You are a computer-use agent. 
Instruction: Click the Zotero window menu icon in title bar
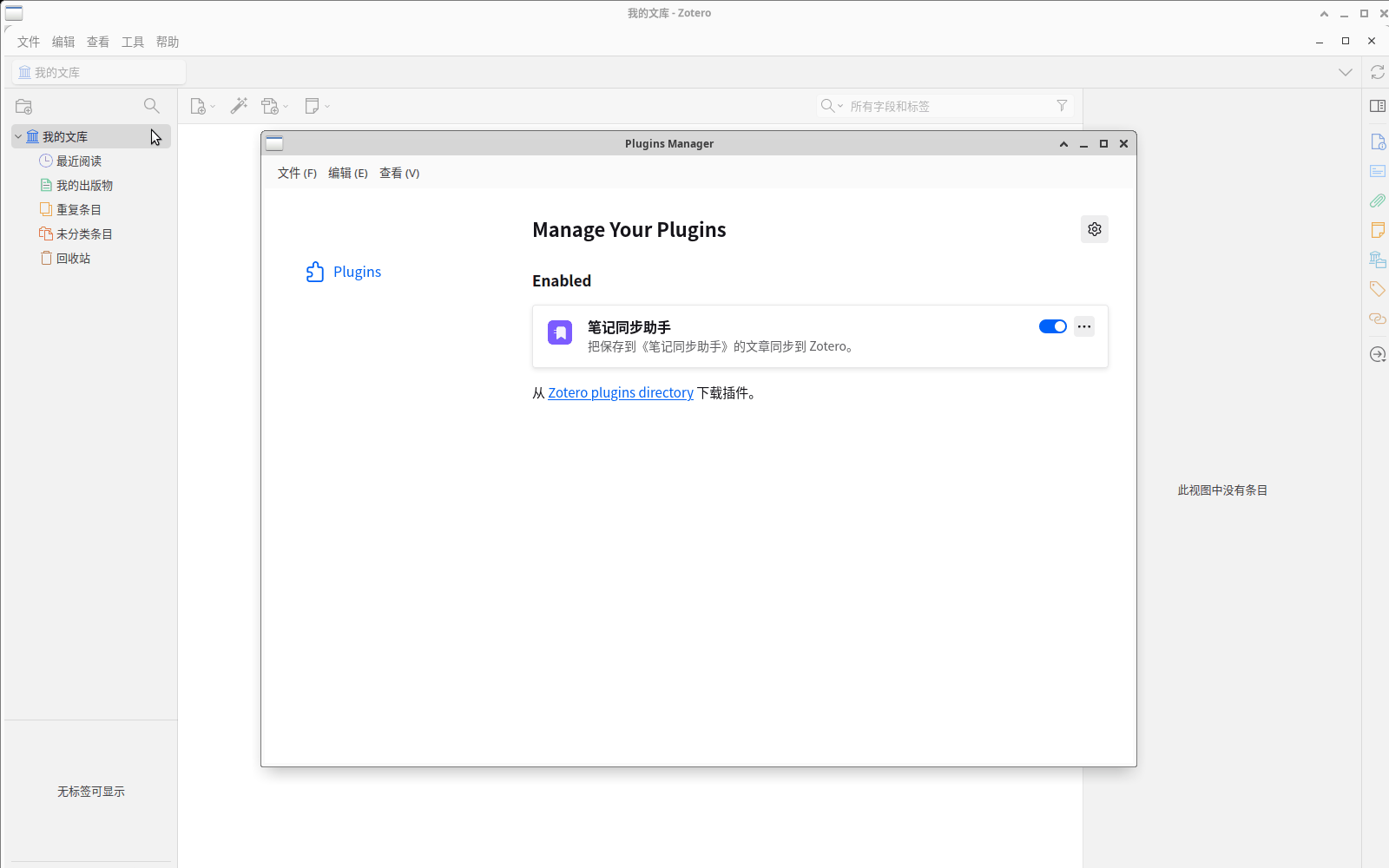[x=14, y=13]
